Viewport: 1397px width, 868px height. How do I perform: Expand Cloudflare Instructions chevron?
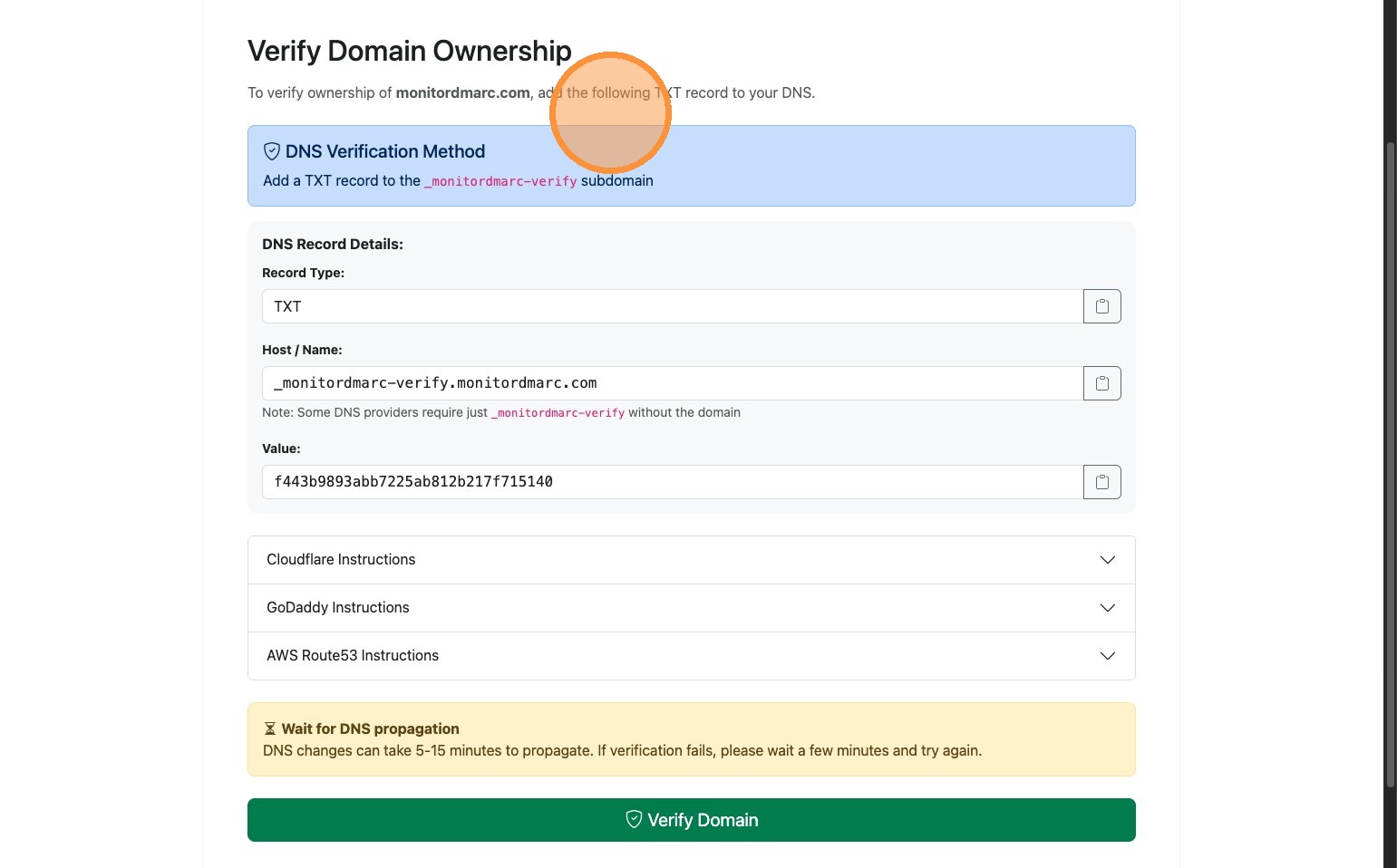tap(1107, 560)
